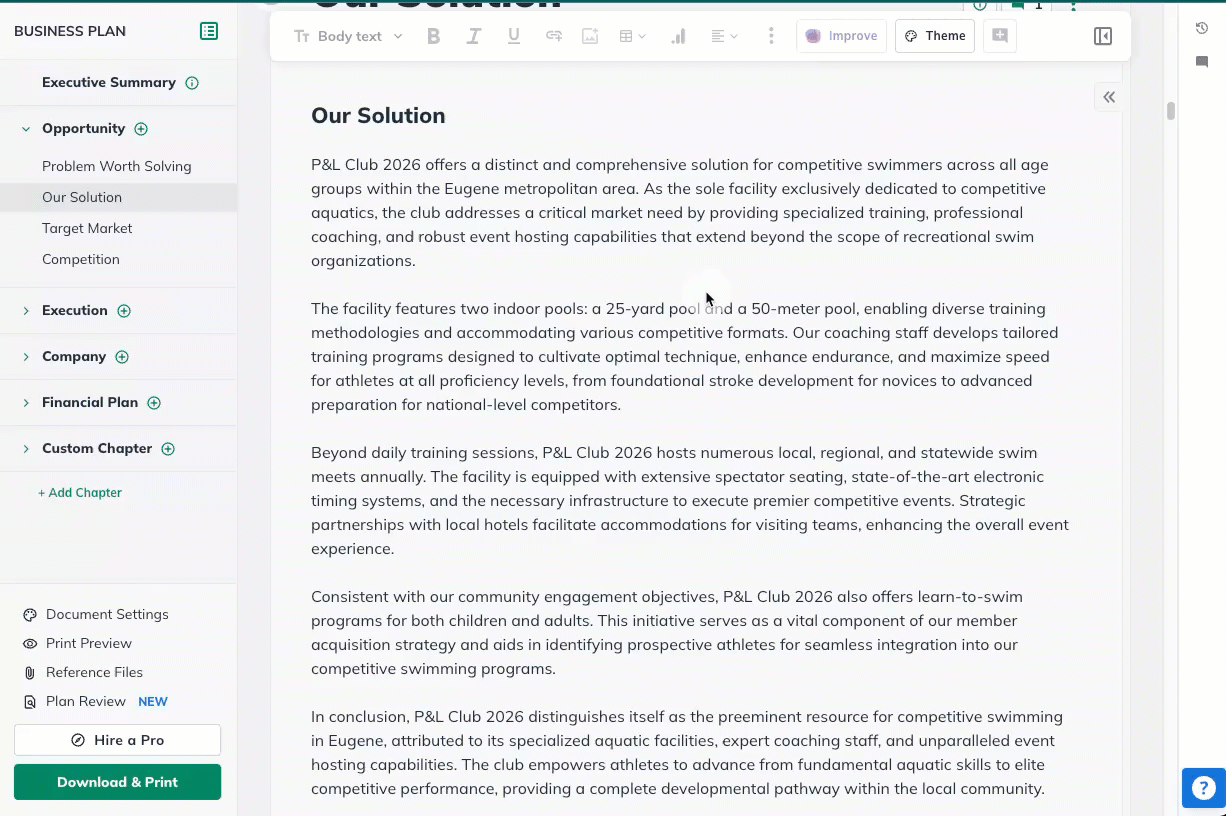Toggle the Business Plan outline icon

(x=209, y=31)
